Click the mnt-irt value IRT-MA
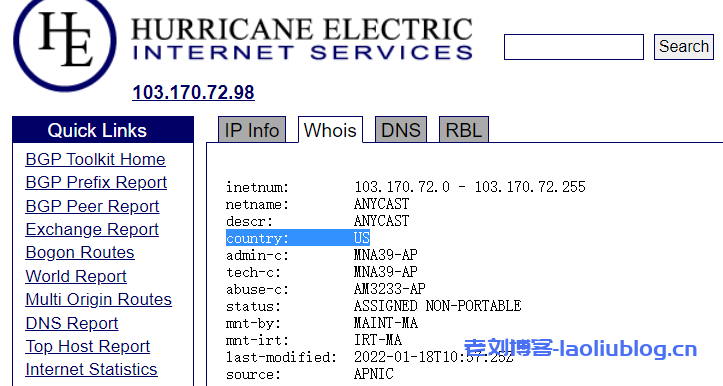This screenshot has height=386, width=723. 378,340
